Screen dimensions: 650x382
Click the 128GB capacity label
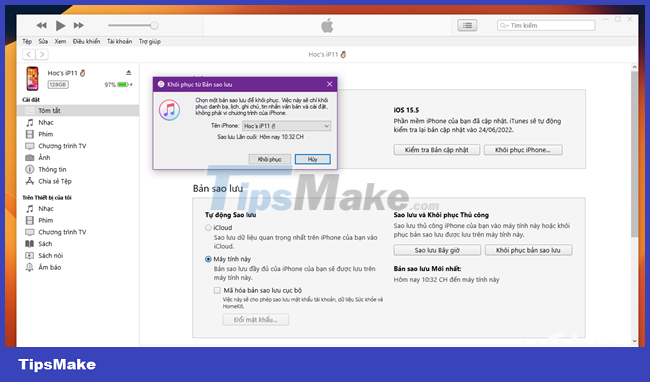[x=58, y=85]
